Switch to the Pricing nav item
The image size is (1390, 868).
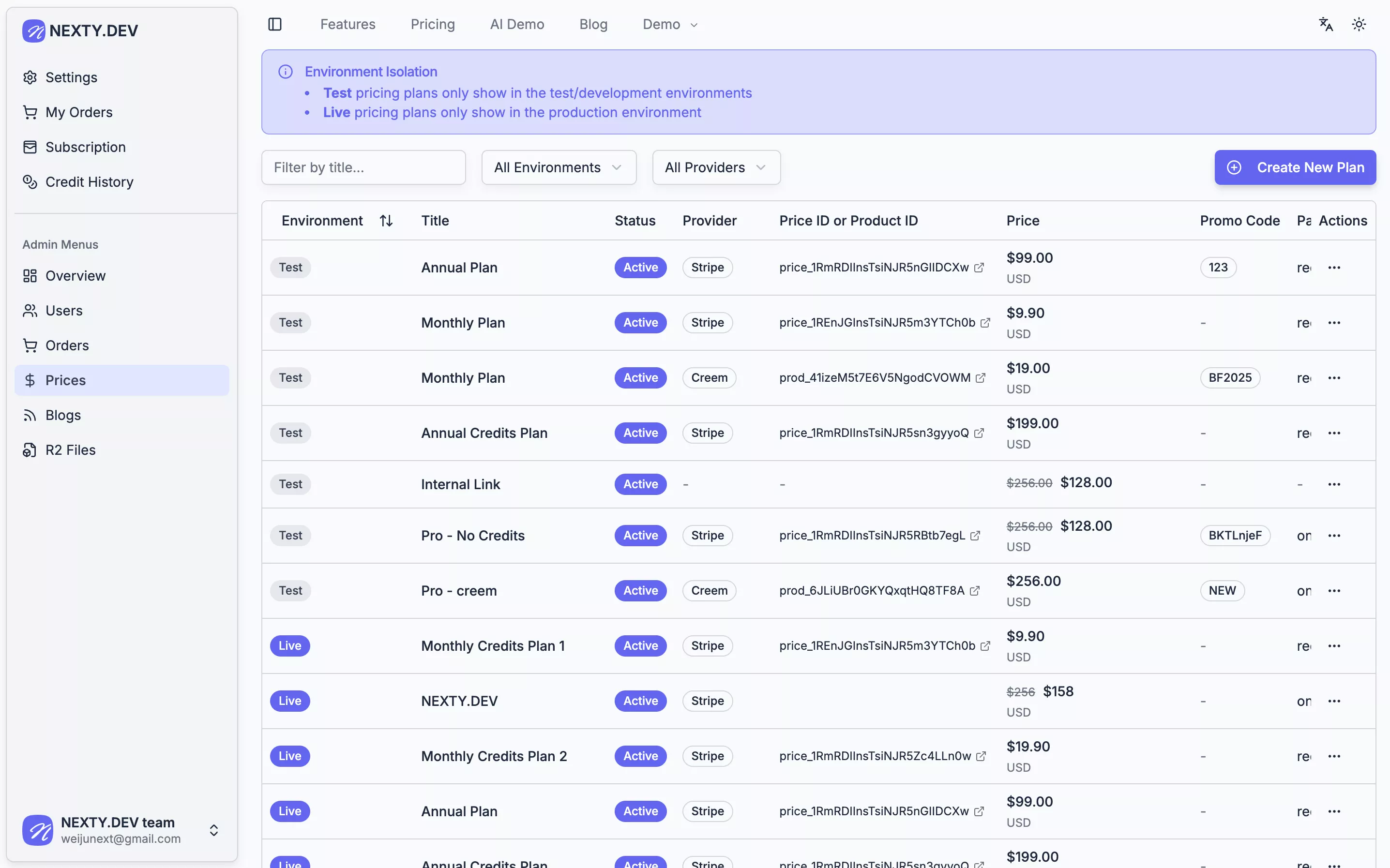coord(432,24)
